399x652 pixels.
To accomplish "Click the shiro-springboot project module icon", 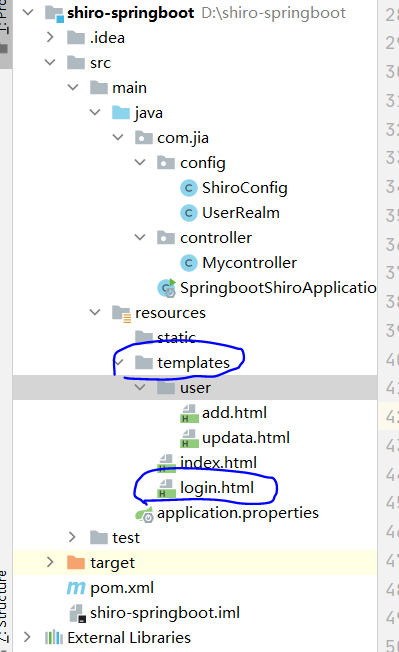I will [x=54, y=13].
